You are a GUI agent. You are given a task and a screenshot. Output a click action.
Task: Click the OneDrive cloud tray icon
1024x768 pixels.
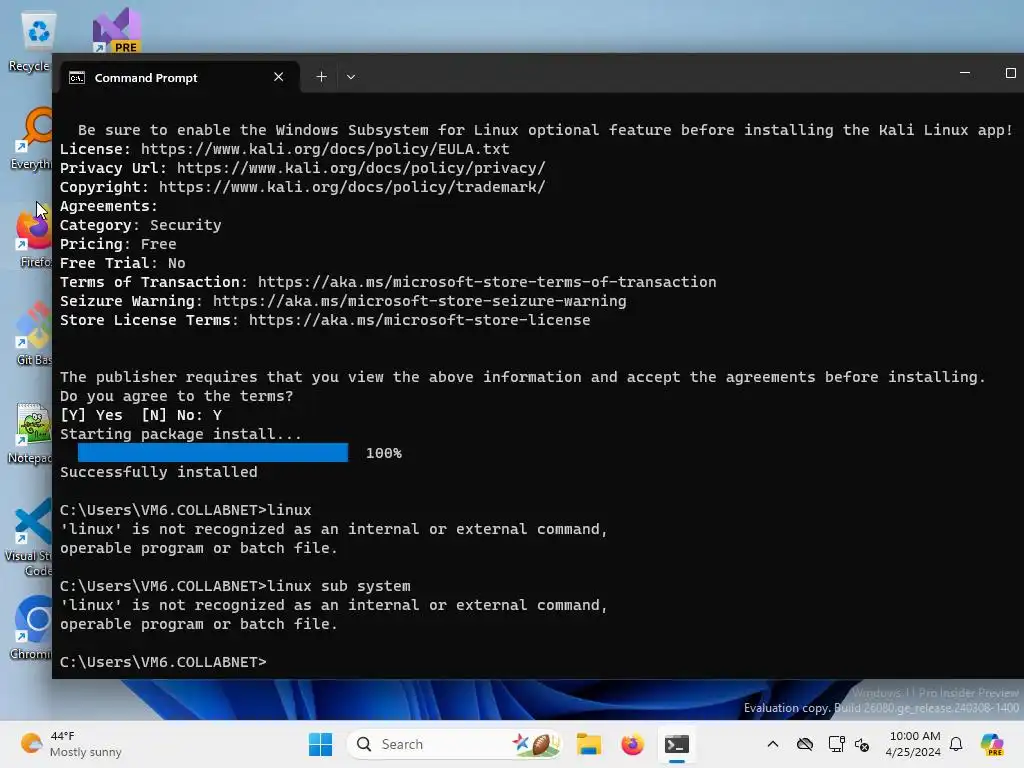[x=805, y=744]
